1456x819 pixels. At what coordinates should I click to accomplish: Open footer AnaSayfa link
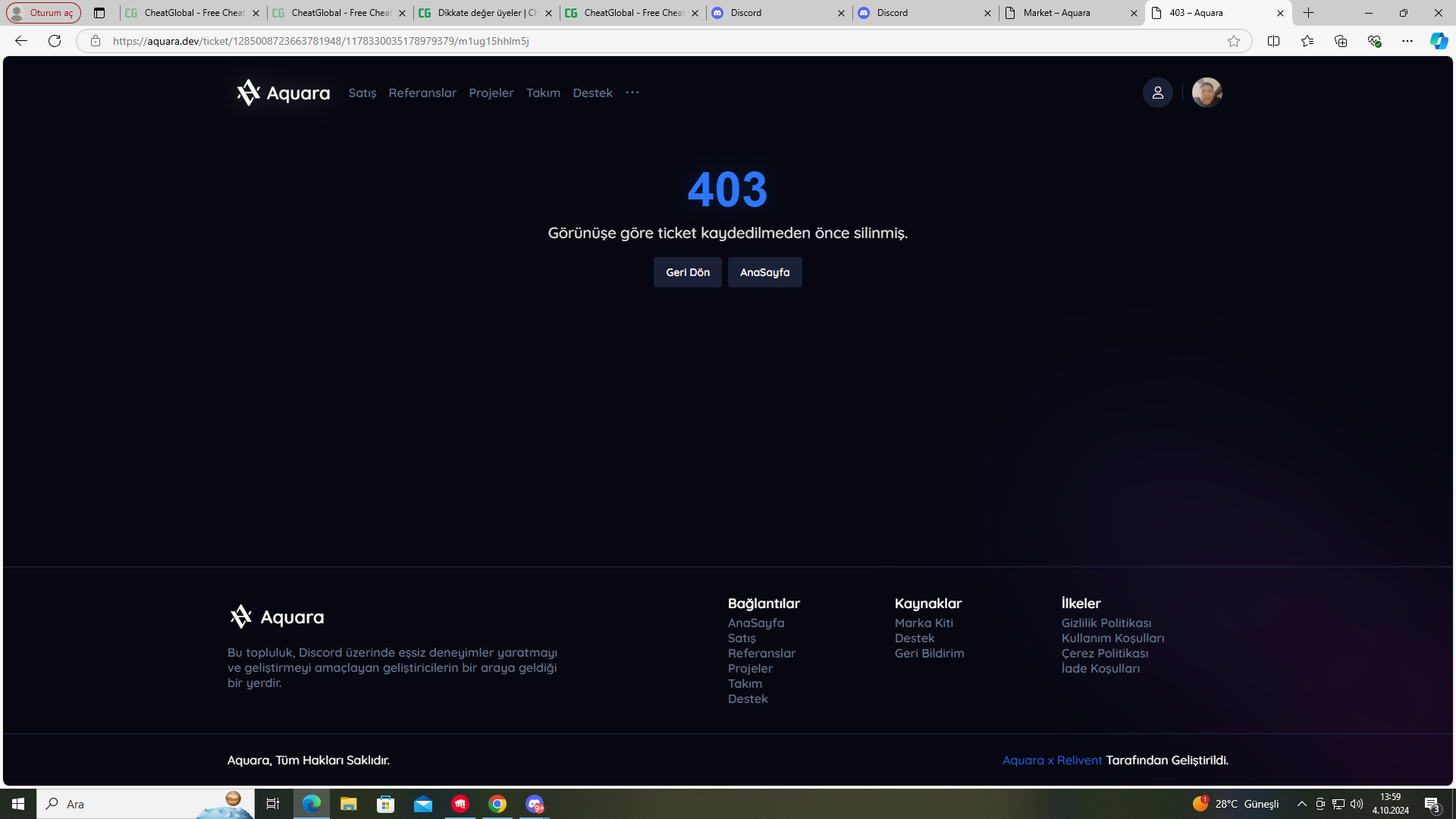point(756,623)
